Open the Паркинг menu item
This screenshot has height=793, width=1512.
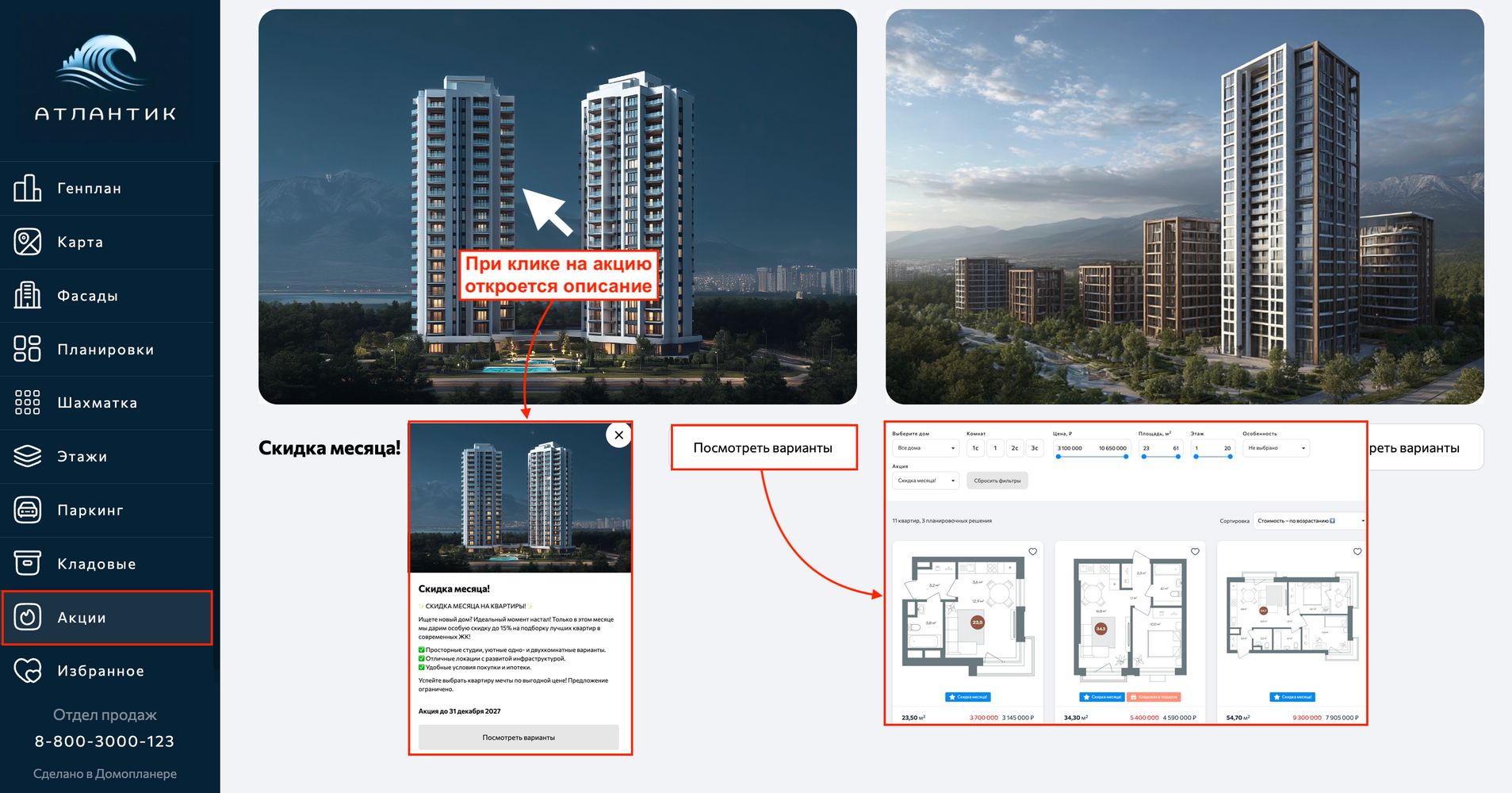(107, 510)
